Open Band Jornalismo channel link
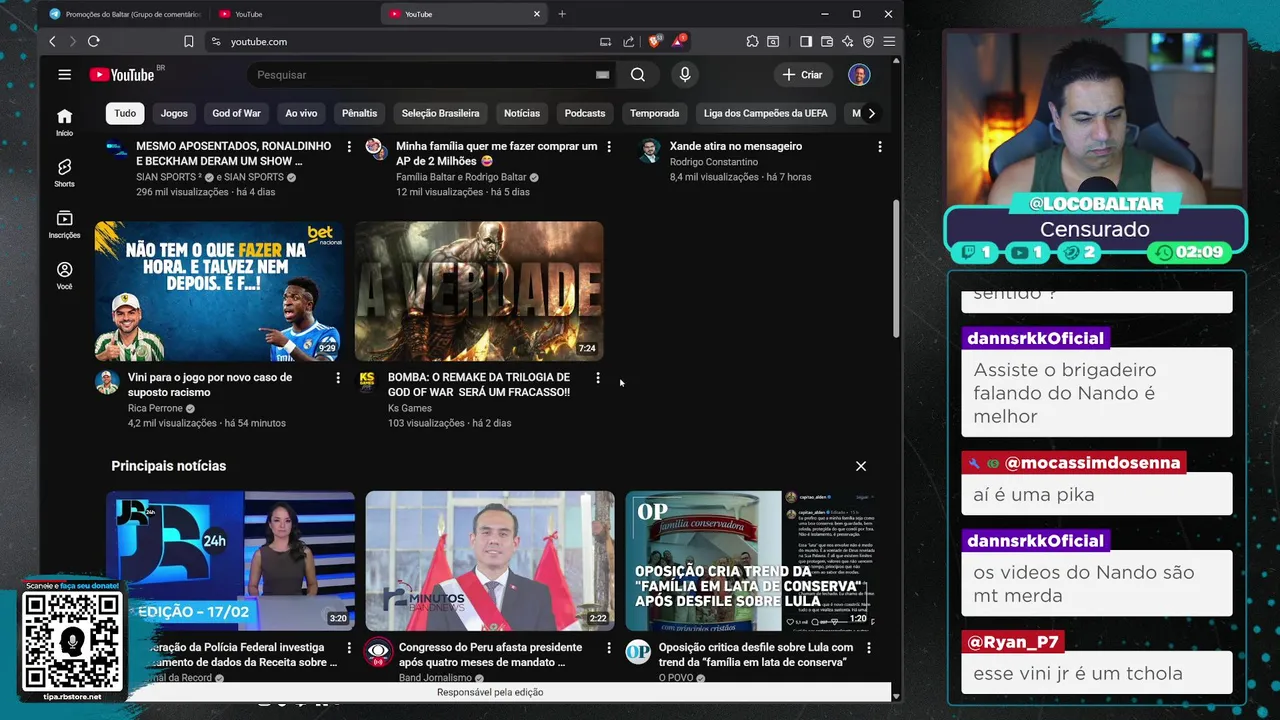The width and height of the screenshot is (1280, 720). (436, 677)
